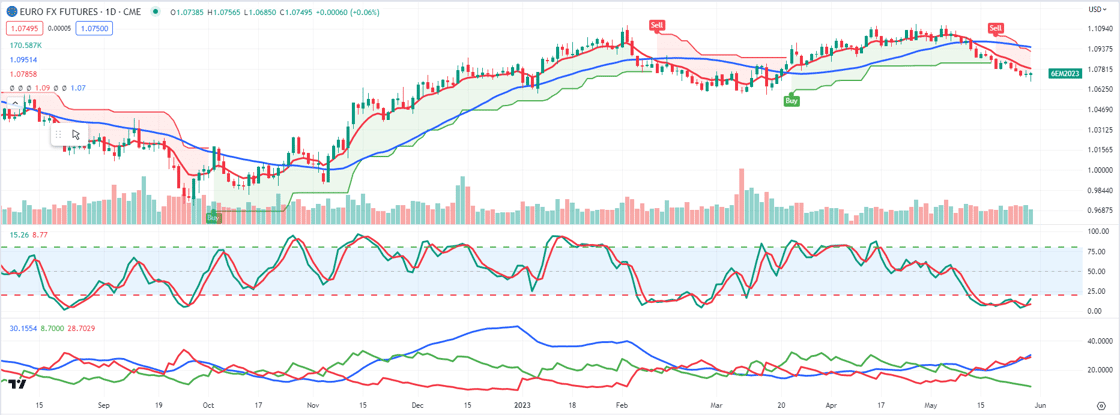The width and height of the screenshot is (1120, 415).
Task: Click the stochastic legend value 15.26
Action: click(x=17, y=234)
